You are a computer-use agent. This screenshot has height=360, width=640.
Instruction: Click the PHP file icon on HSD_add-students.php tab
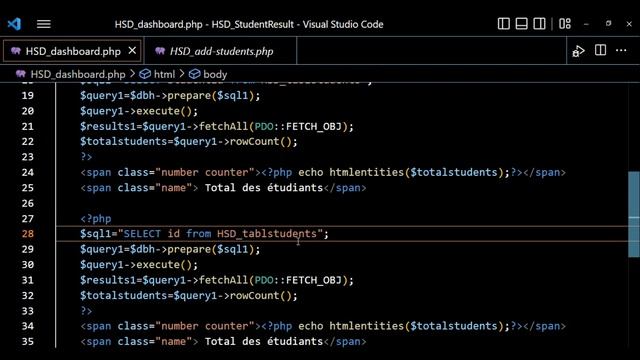tap(160, 51)
